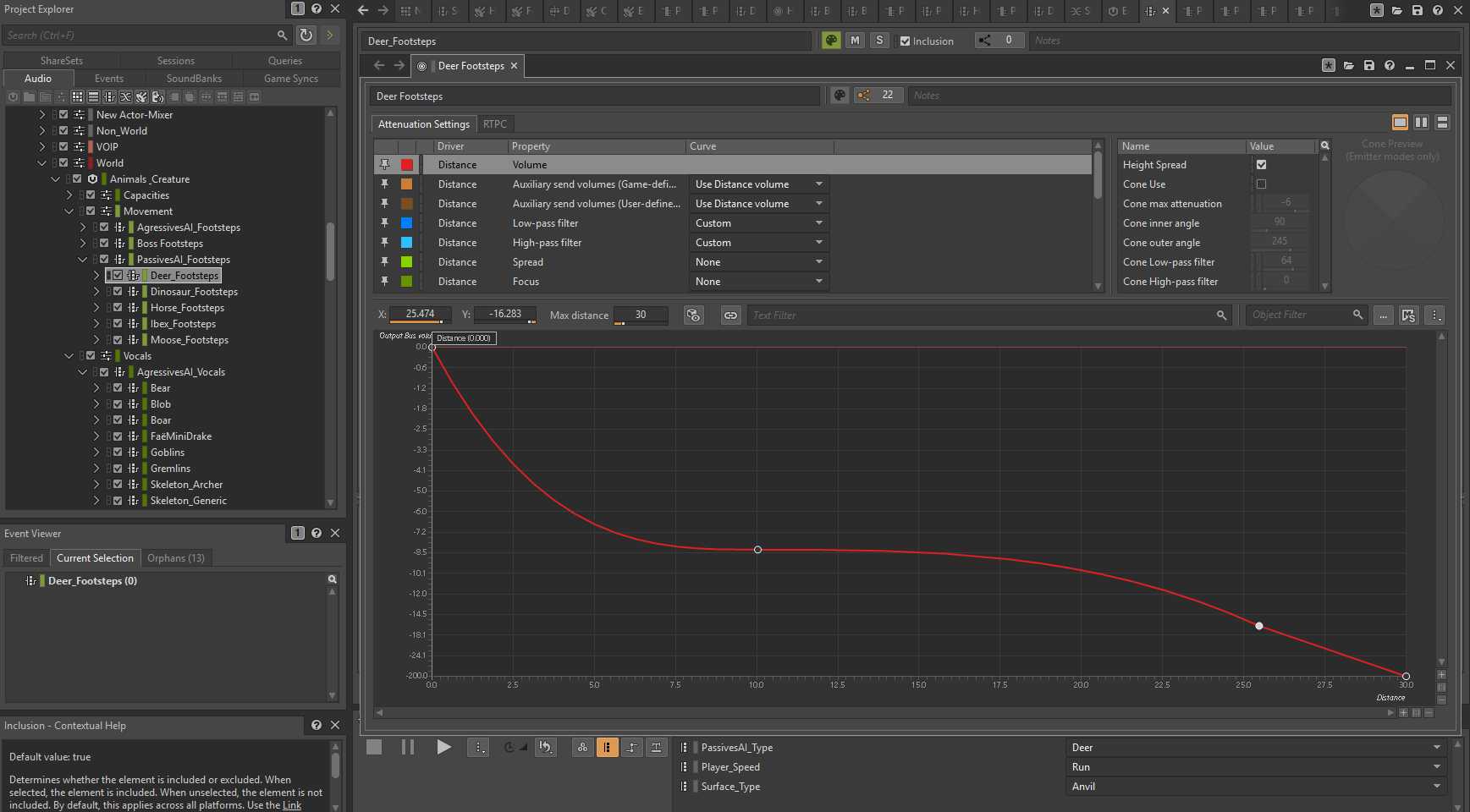Click the Play button in transport controls
1470x812 pixels.
(x=443, y=747)
